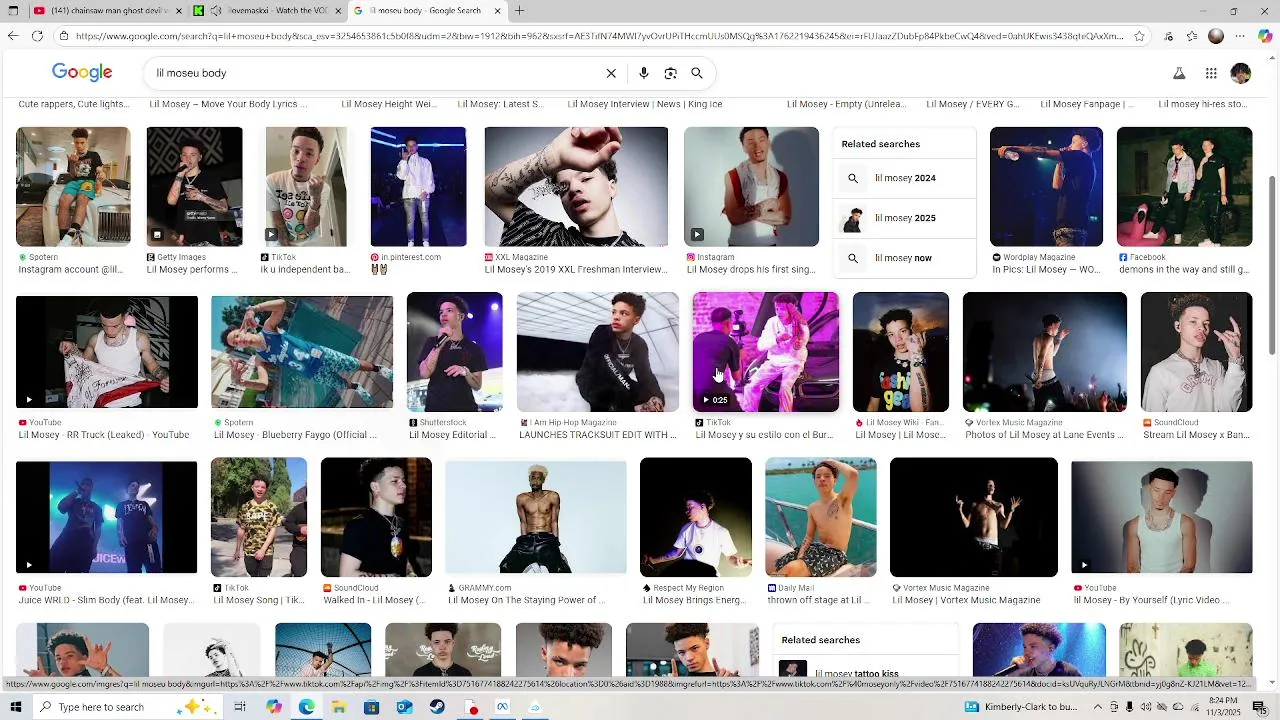Open the Google apps grid
The height and width of the screenshot is (720, 1280).
(1211, 73)
